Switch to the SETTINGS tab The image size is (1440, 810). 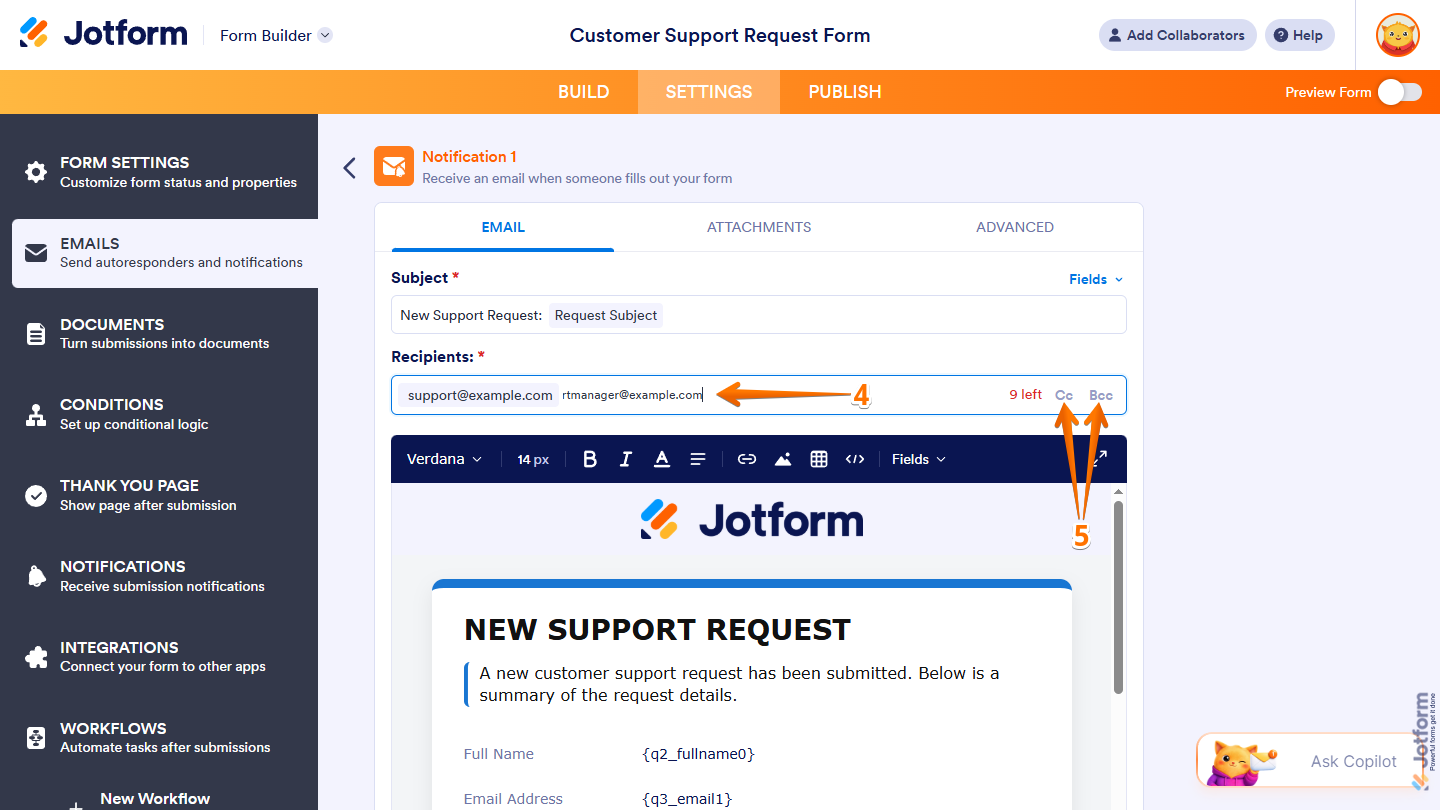pyautogui.click(x=709, y=92)
